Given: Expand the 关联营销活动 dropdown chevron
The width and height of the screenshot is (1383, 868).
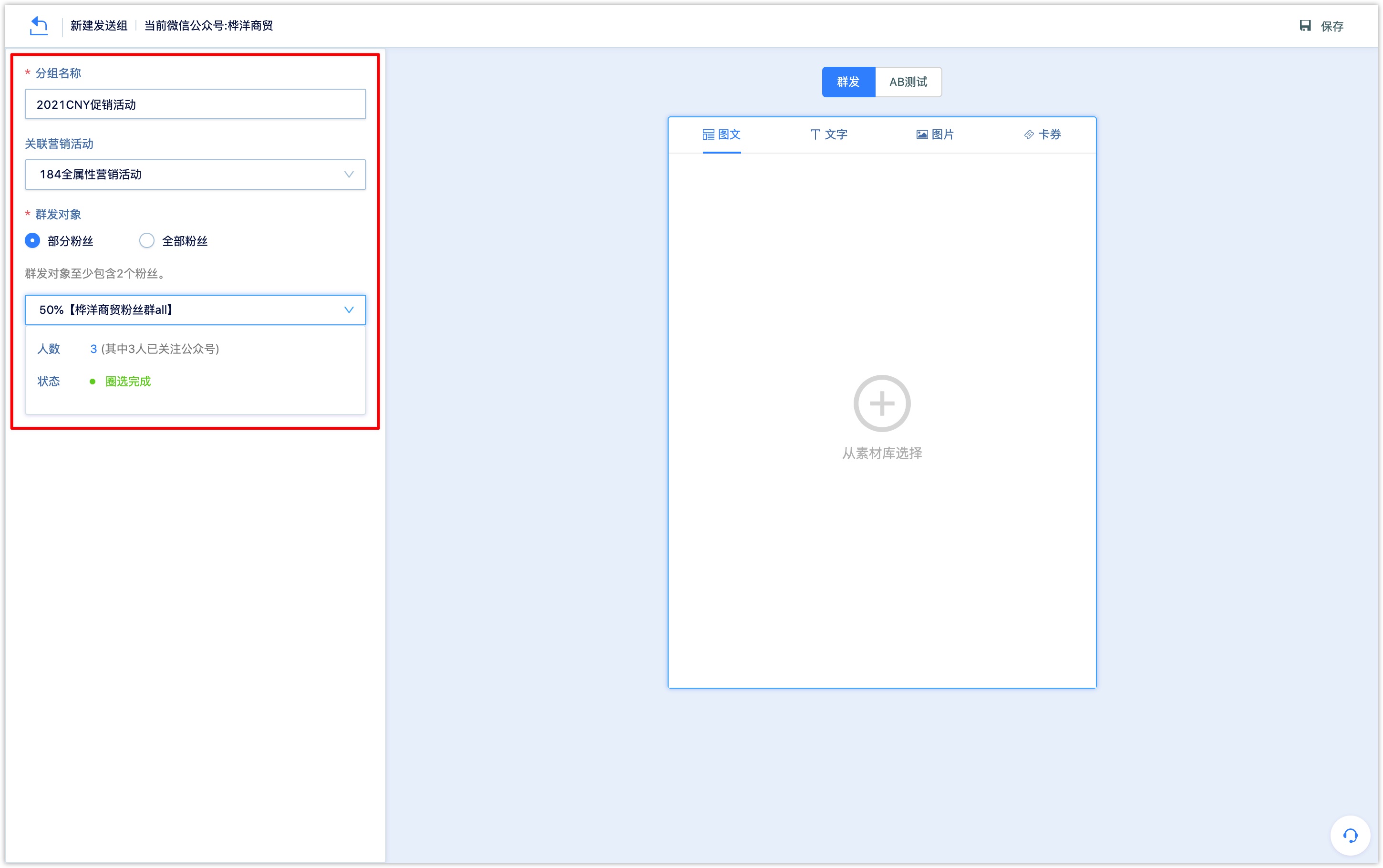Looking at the screenshot, I should [x=348, y=175].
